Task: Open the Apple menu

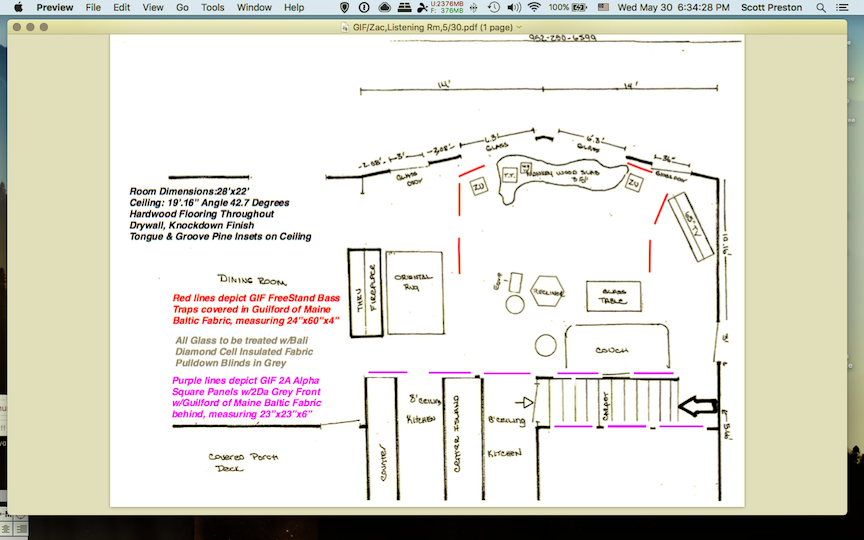Action: coord(18,7)
